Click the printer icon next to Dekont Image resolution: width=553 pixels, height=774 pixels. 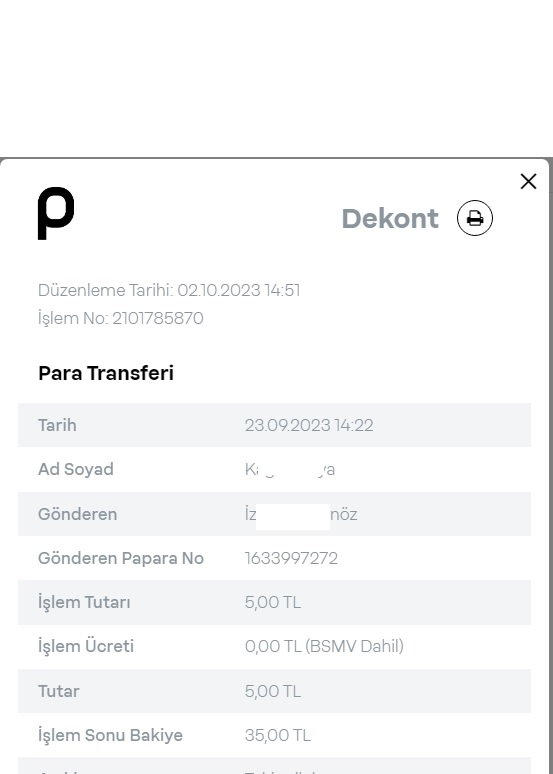tap(474, 218)
